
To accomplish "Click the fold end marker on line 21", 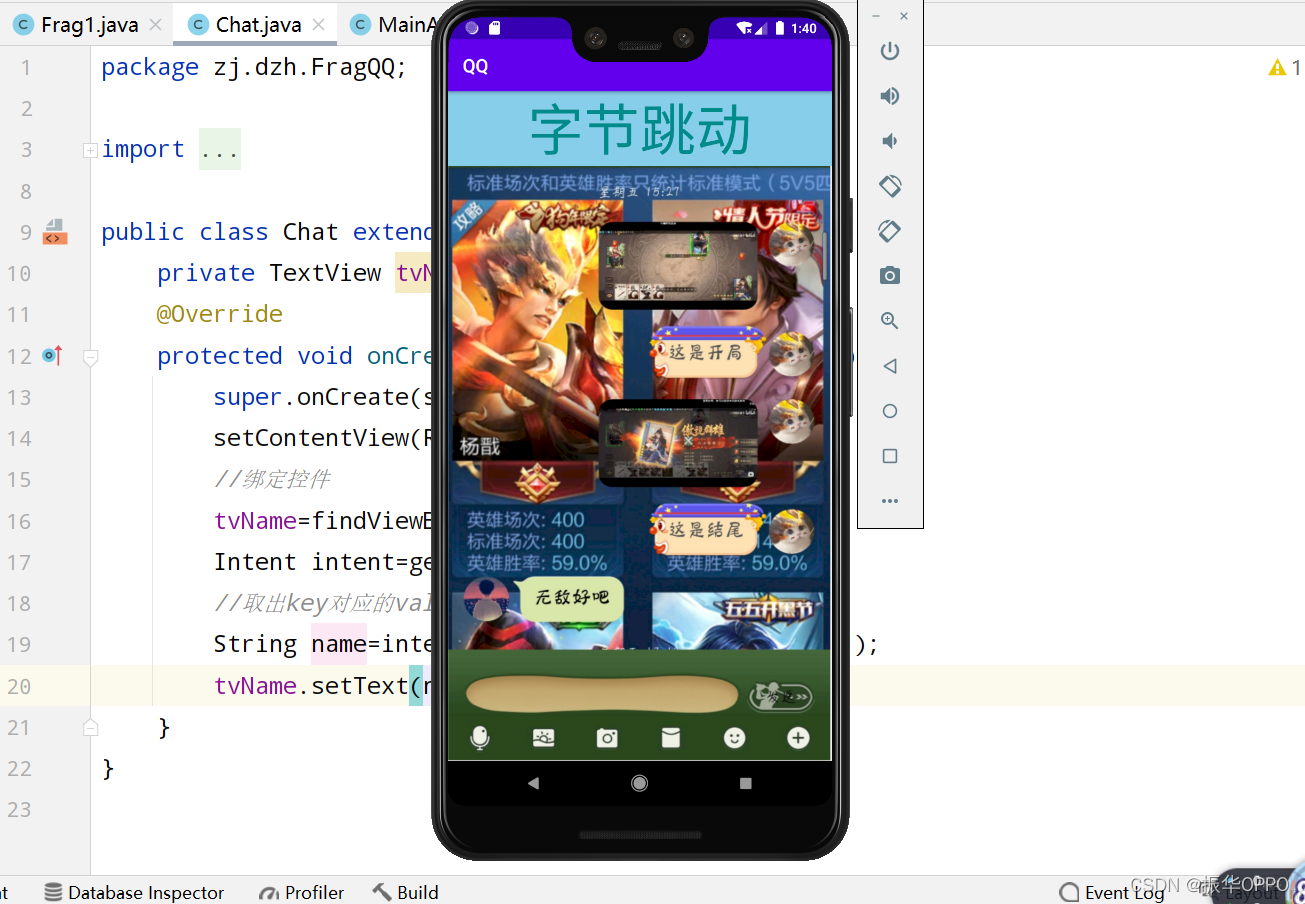I will [90, 727].
